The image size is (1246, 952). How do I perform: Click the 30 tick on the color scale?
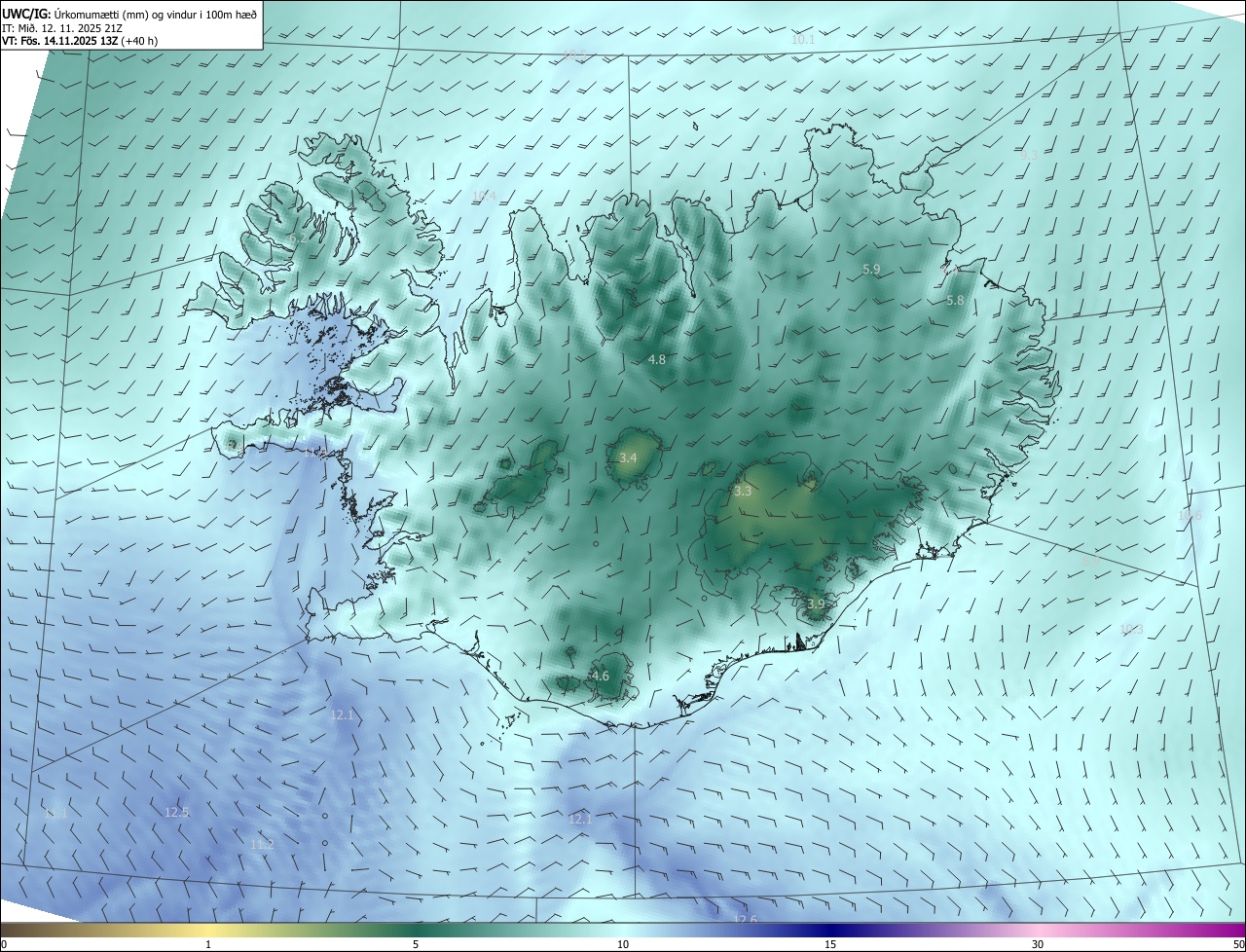tap(1038, 944)
